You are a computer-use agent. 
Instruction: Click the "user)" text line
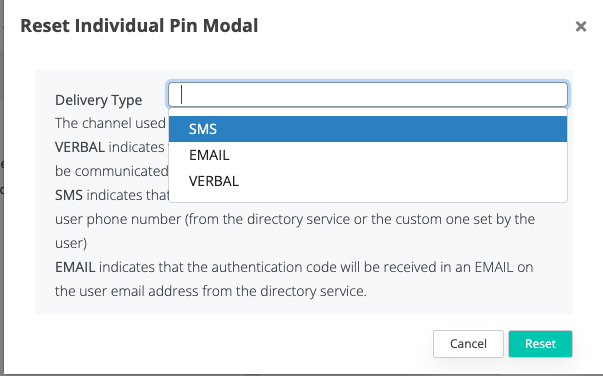[71, 243]
